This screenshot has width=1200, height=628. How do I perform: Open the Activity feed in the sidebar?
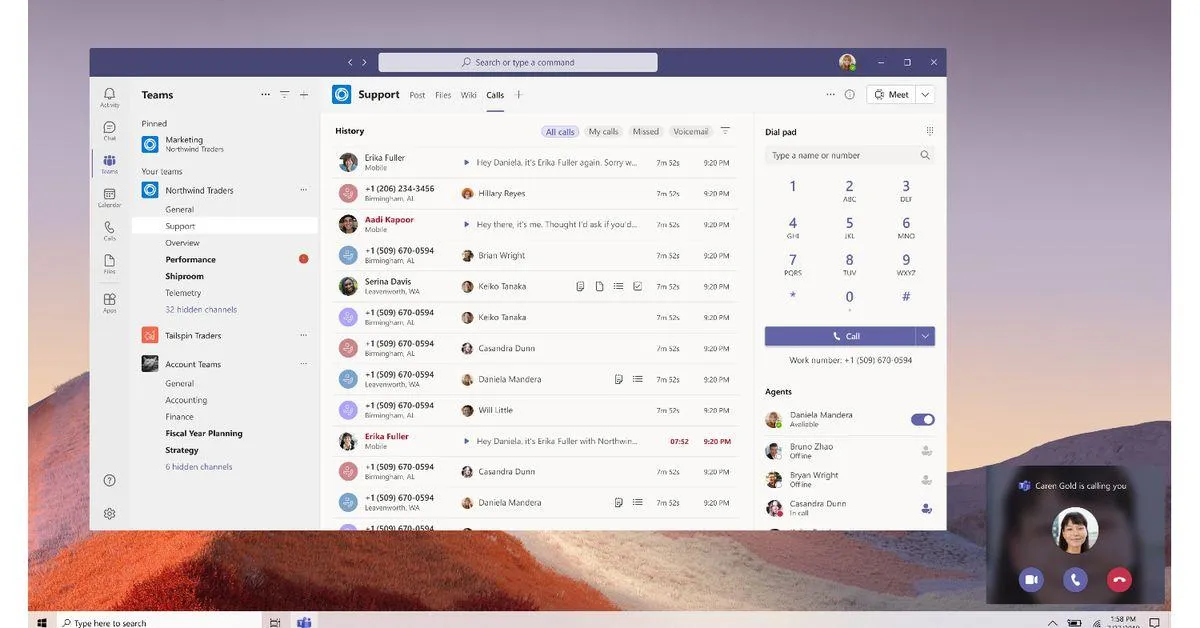click(109, 97)
